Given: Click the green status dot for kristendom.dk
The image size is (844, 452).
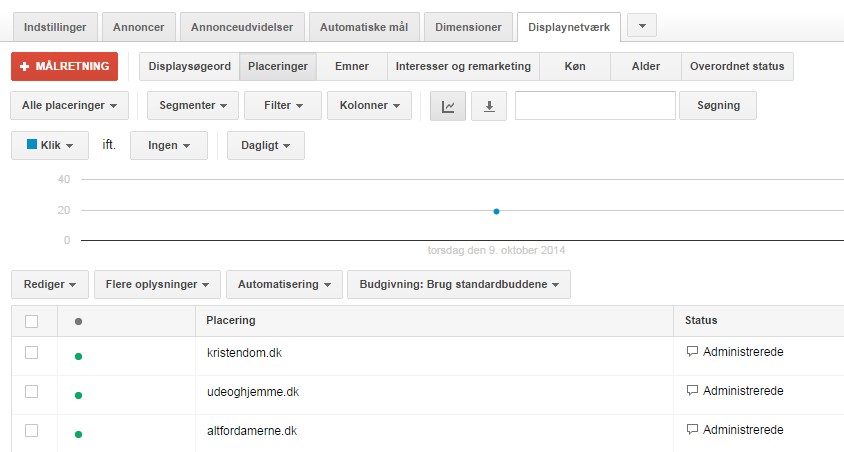Looking at the screenshot, I should [78, 356].
